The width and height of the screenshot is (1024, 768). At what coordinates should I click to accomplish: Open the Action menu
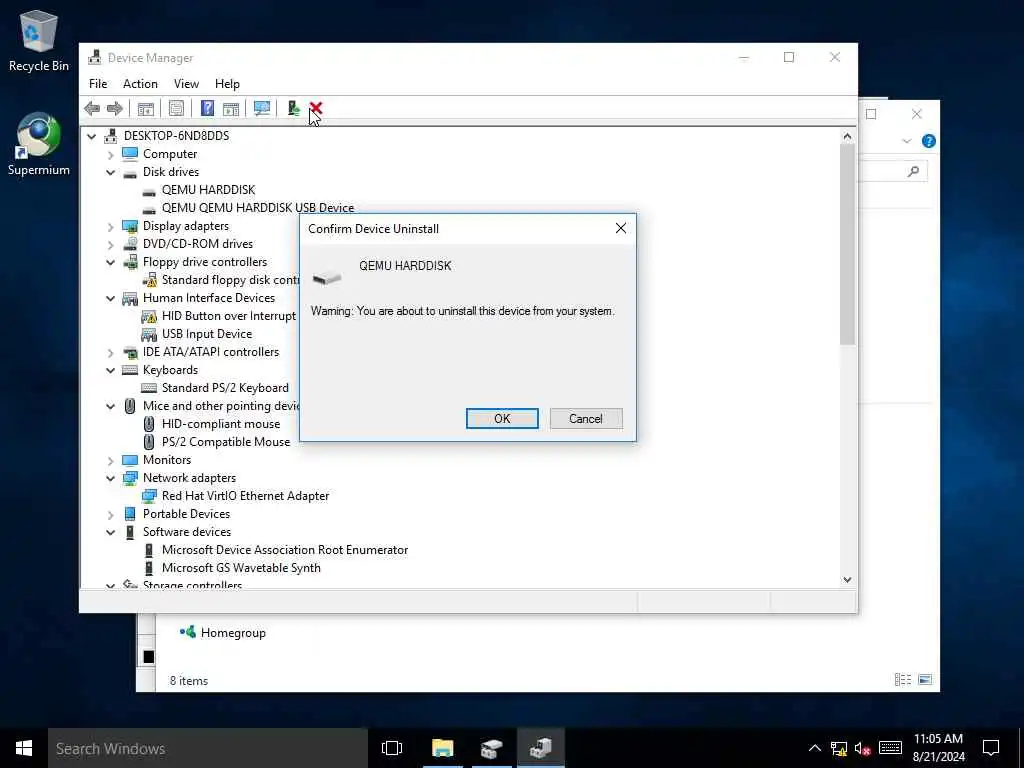[x=140, y=84]
